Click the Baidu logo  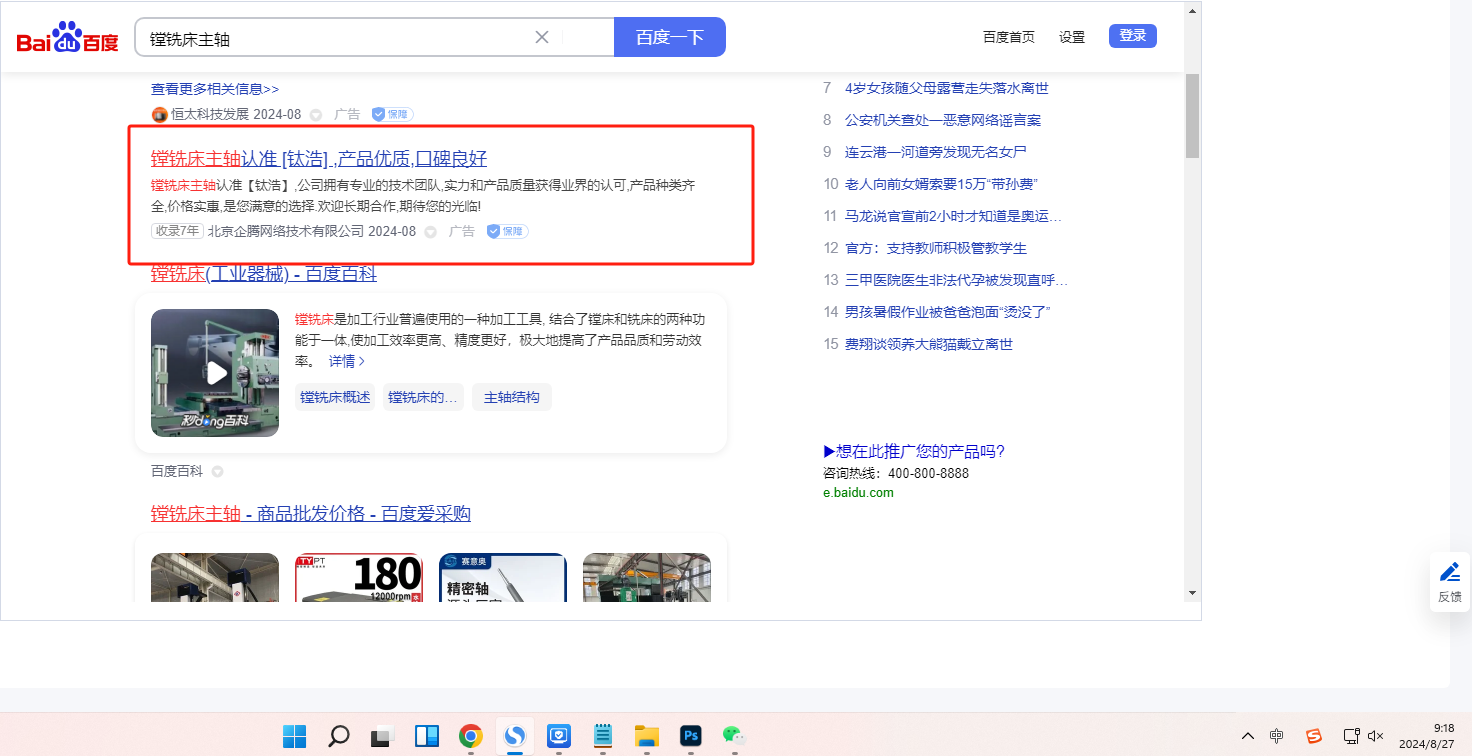coord(67,38)
